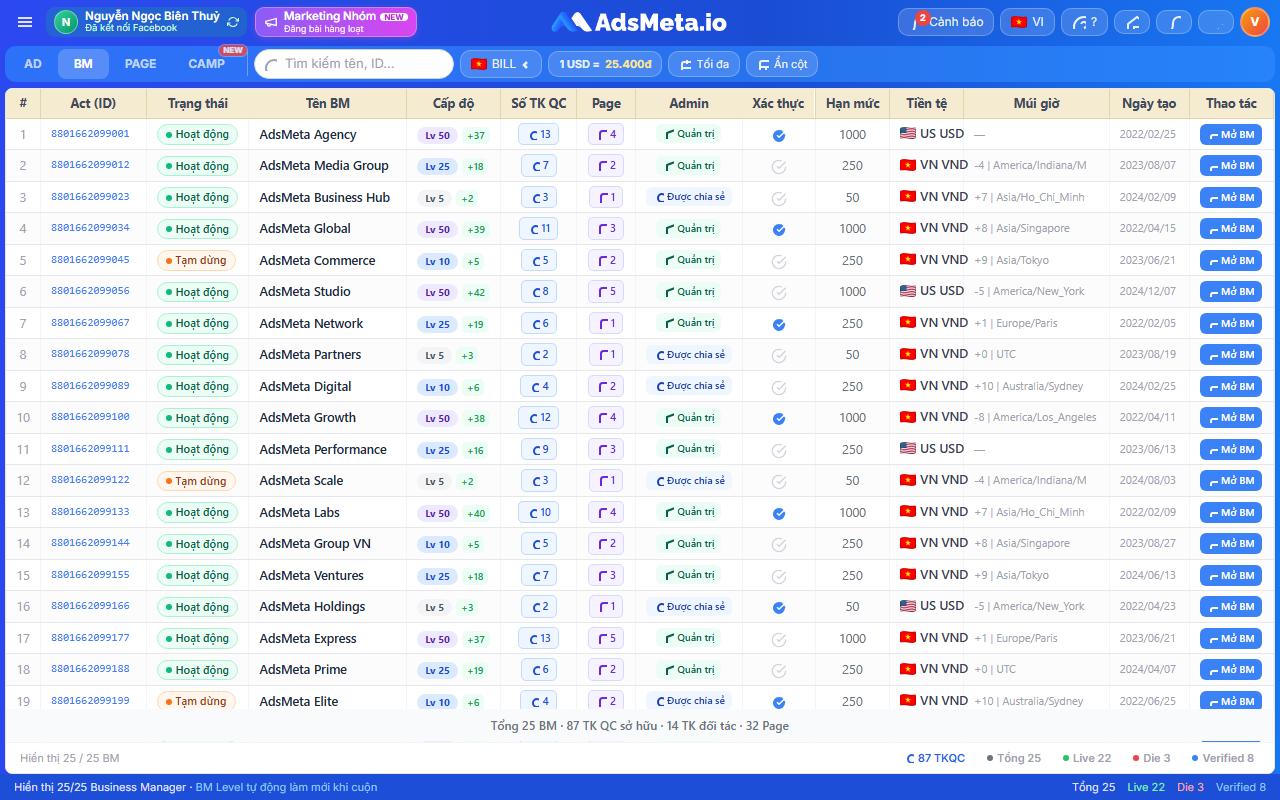Click the Quản trị admin badge for AdsMeta Commerce

(689, 260)
